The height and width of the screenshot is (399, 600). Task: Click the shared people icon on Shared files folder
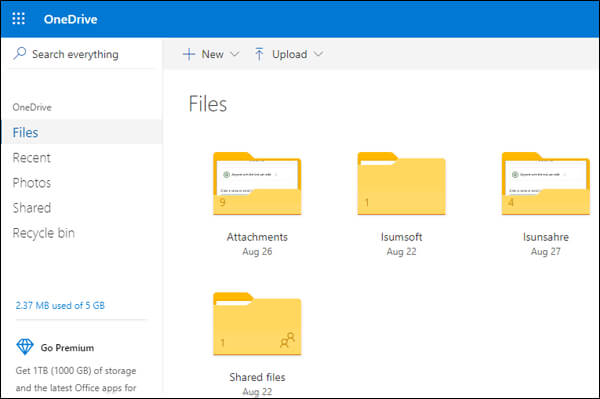pyautogui.click(x=287, y=340)
